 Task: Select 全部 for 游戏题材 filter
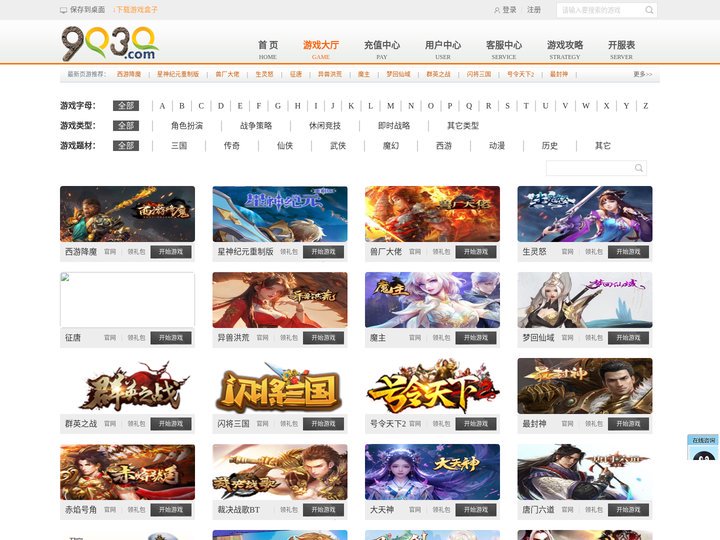(x=126, y=146)
